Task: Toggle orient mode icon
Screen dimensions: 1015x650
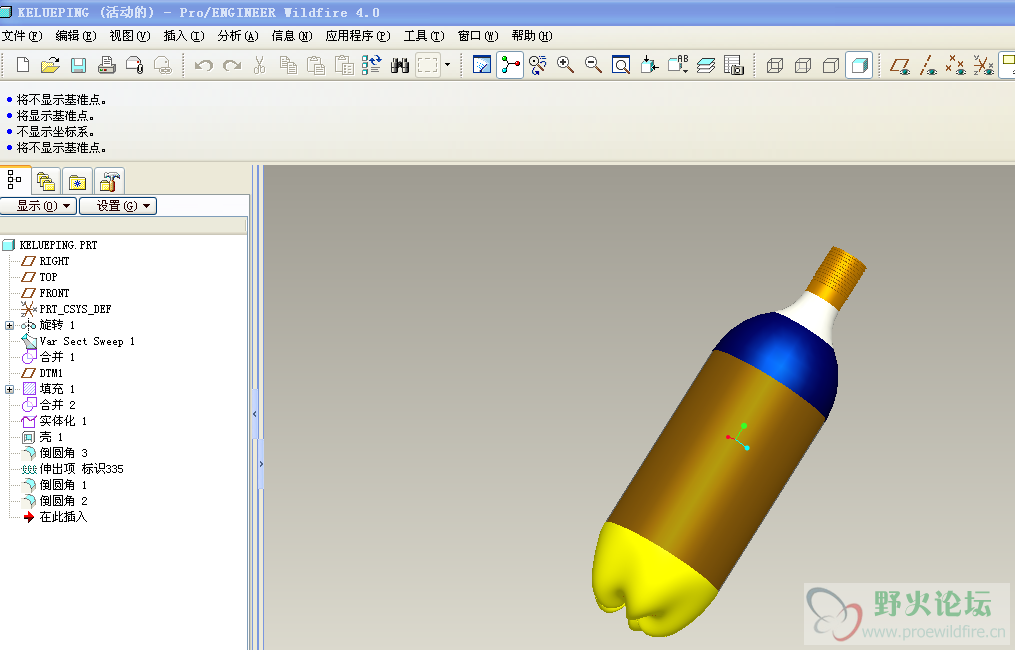Action: coord(538,65)
